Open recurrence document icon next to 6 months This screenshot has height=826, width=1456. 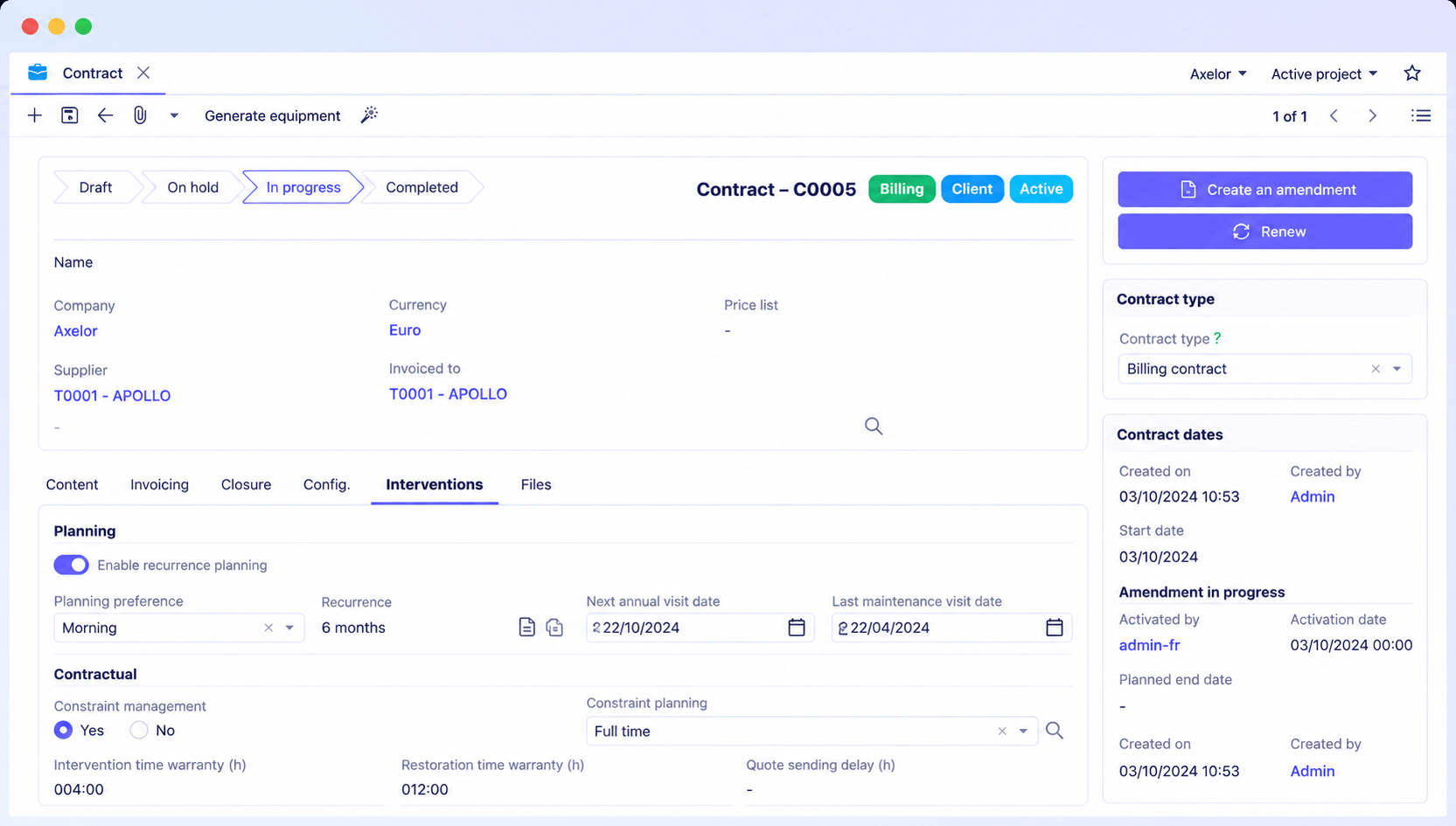point(526,628)
